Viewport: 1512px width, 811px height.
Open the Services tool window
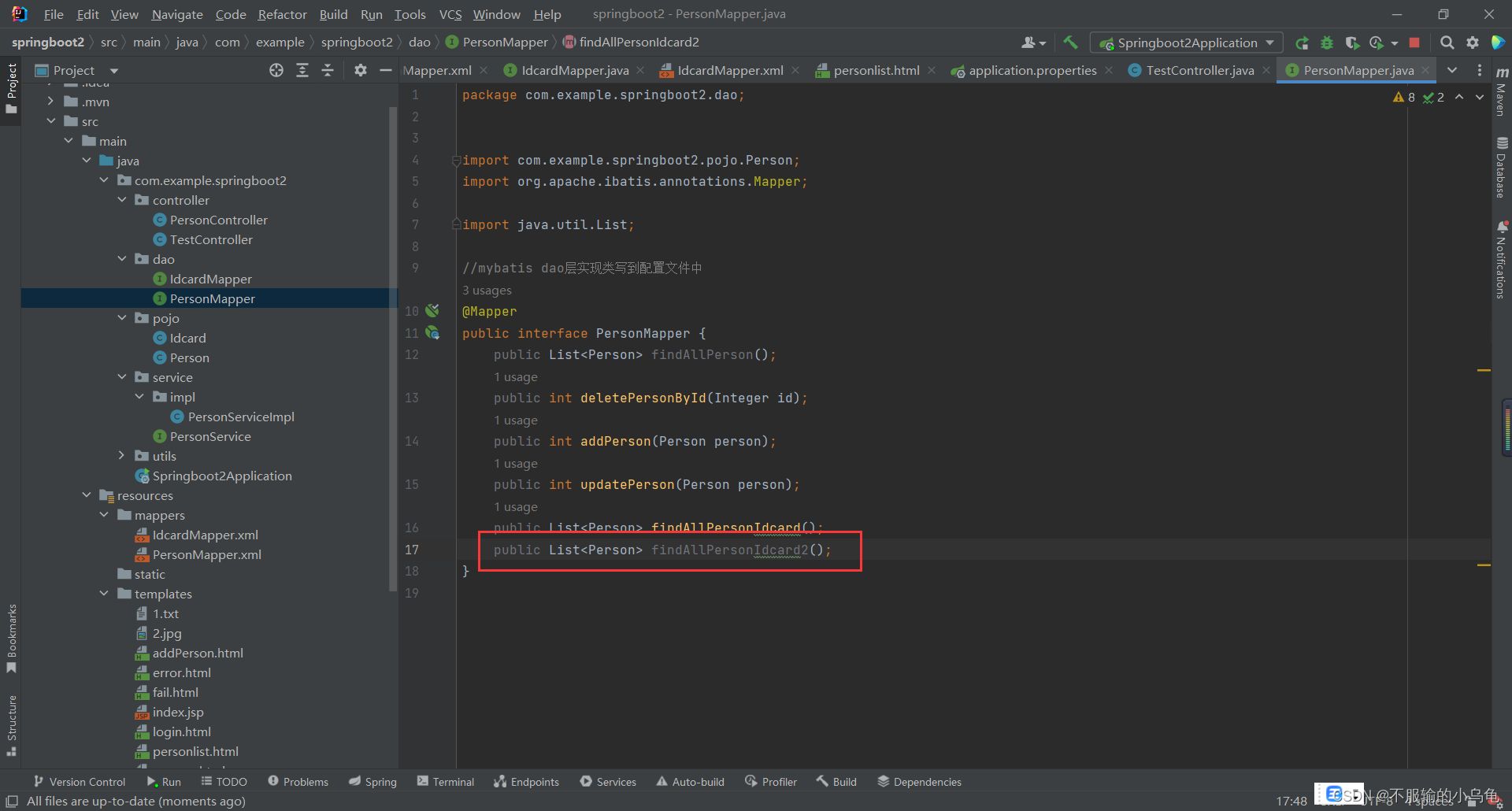[608, 782]
